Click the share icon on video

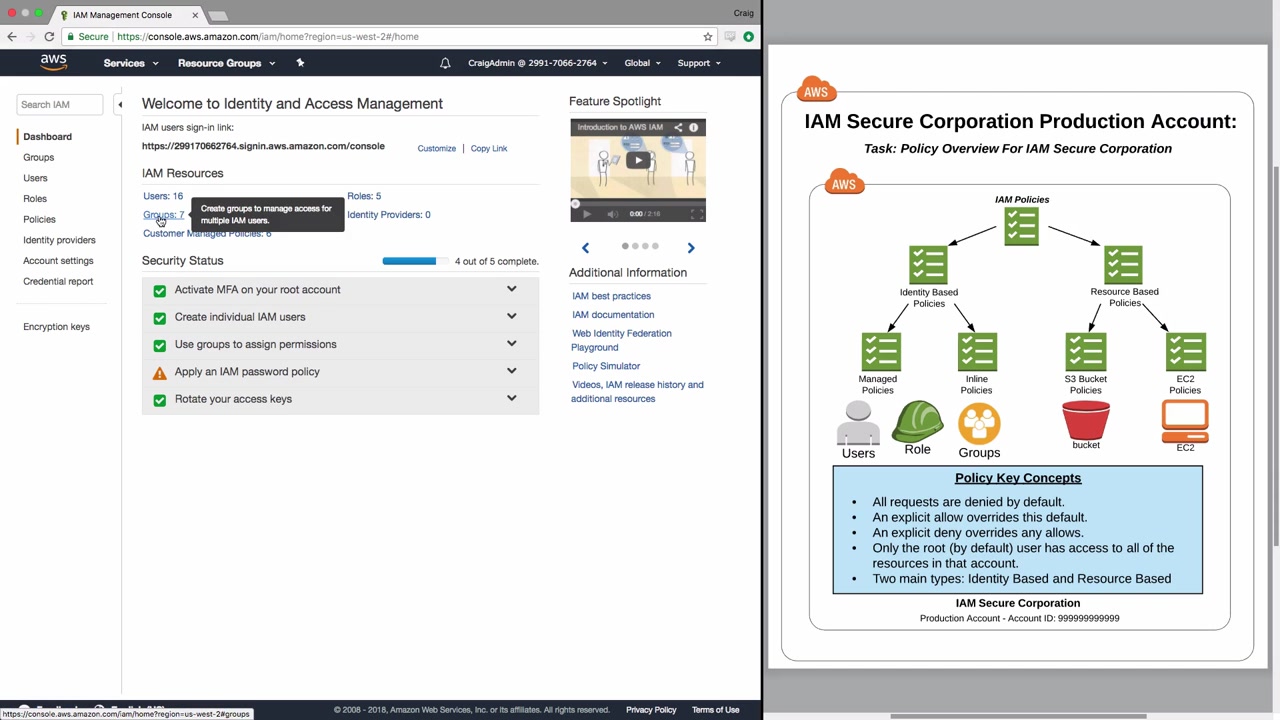[678, 128]
